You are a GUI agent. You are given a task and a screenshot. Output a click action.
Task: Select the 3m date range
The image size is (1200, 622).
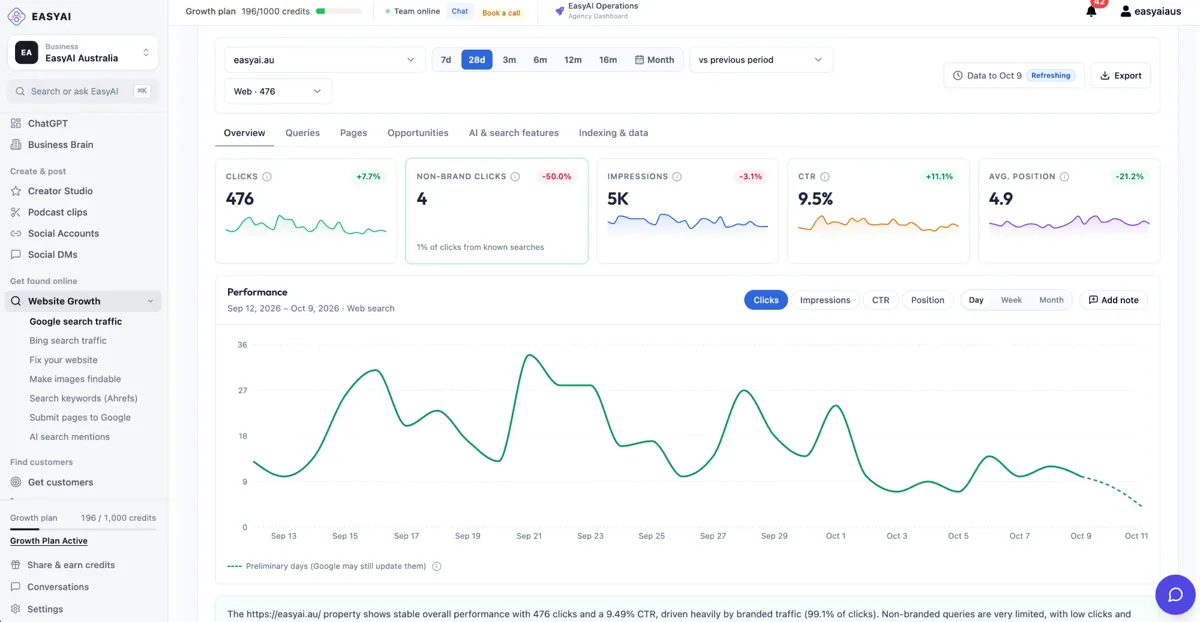click(x=509, y=60)
